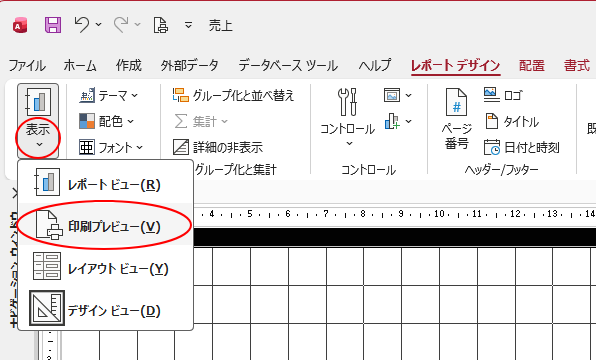Choose 印刷プレビュー(V) from the menu
Viewport: 596px width, 360px height.
tap(106, 225)
